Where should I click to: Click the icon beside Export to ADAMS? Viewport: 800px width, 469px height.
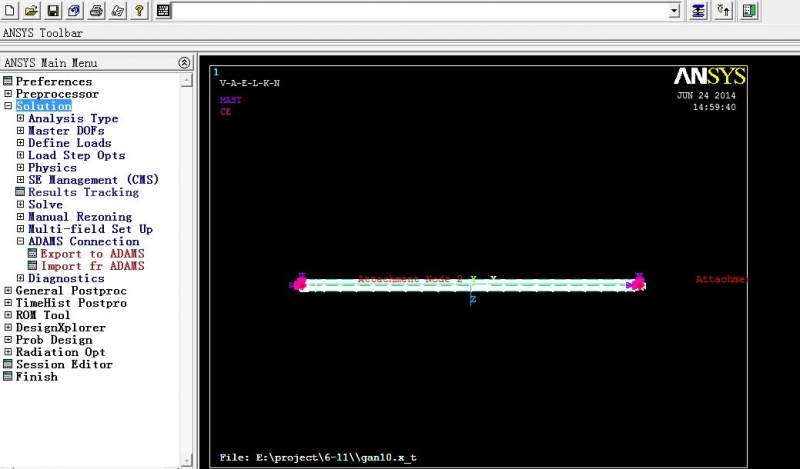click(x=32, y=253)
